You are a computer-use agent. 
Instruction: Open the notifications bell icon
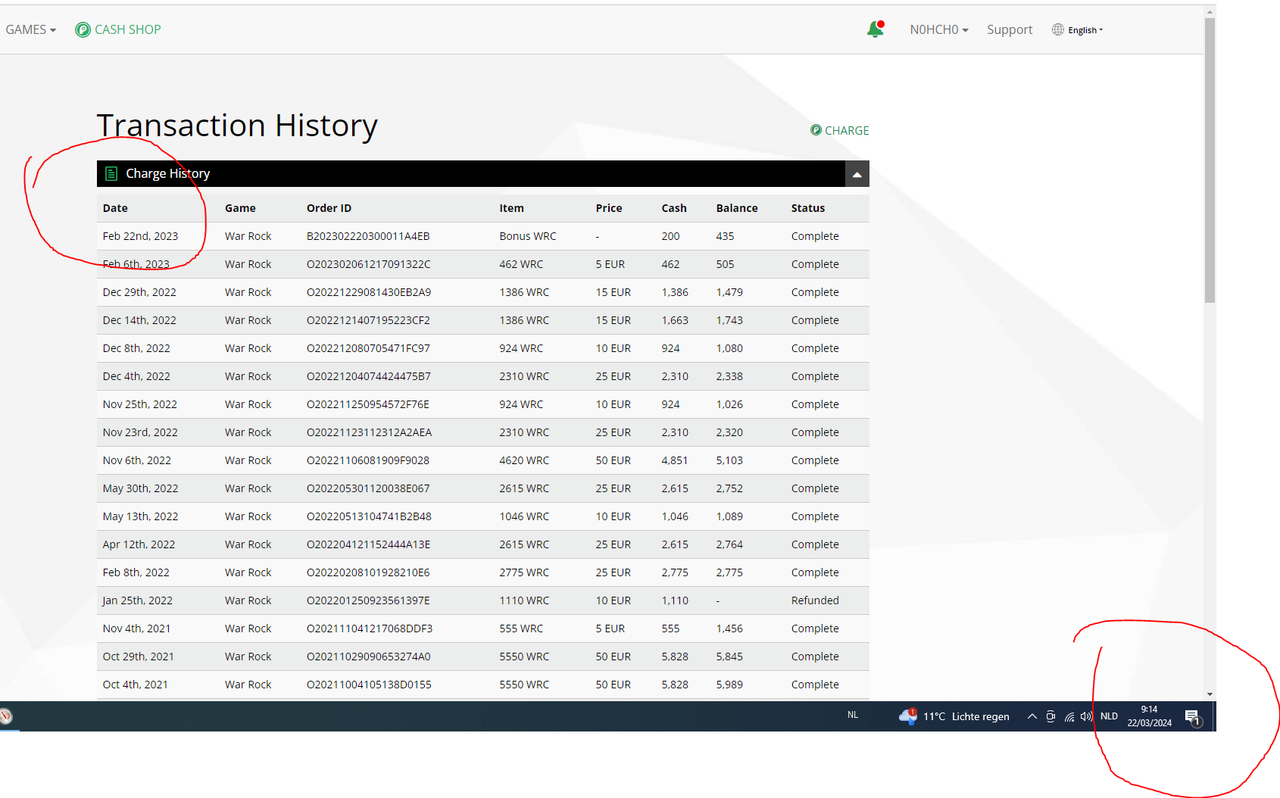click(x=875, y=29)
